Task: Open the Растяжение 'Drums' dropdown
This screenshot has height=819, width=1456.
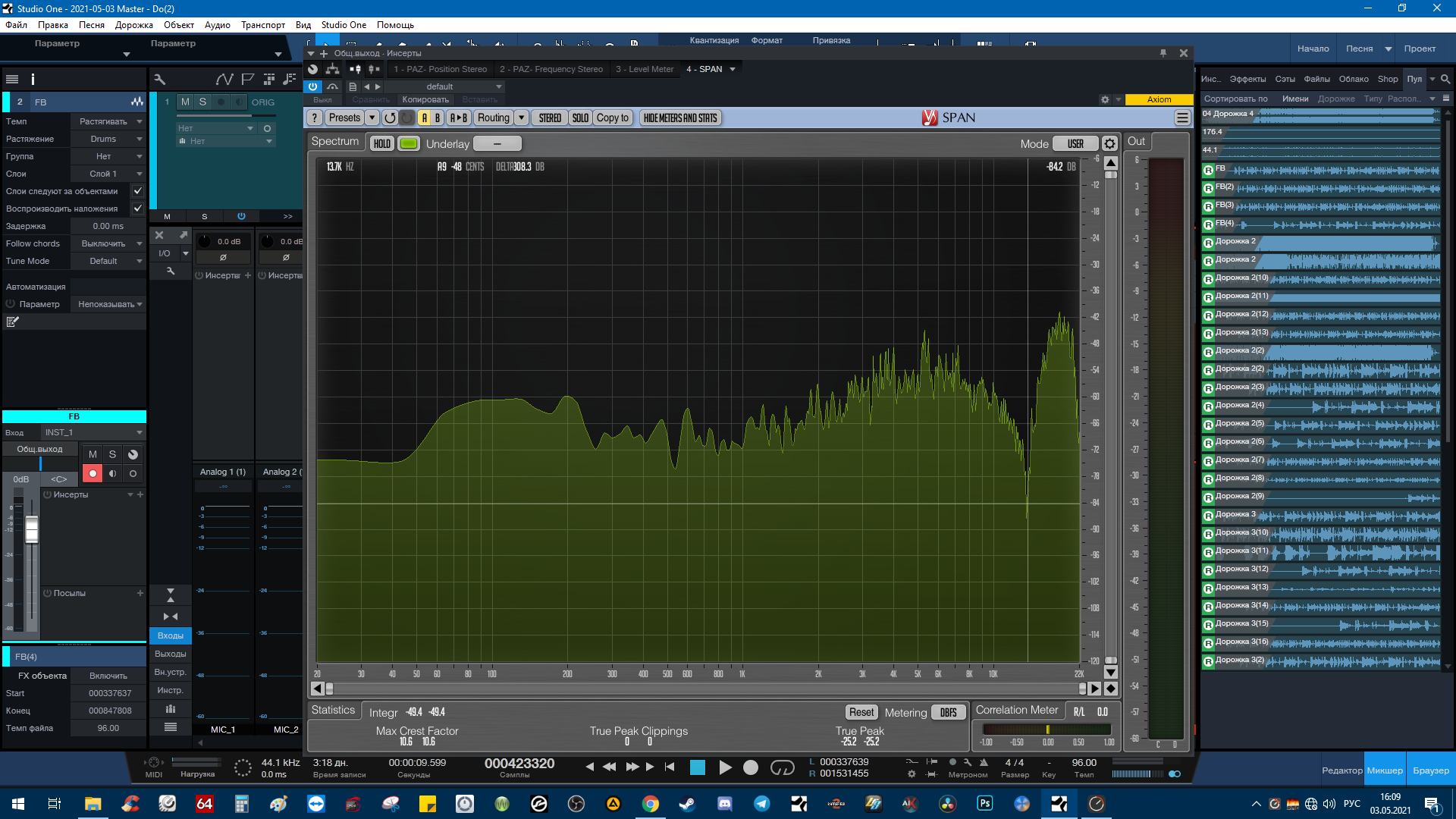Action: tap(108, 139)
